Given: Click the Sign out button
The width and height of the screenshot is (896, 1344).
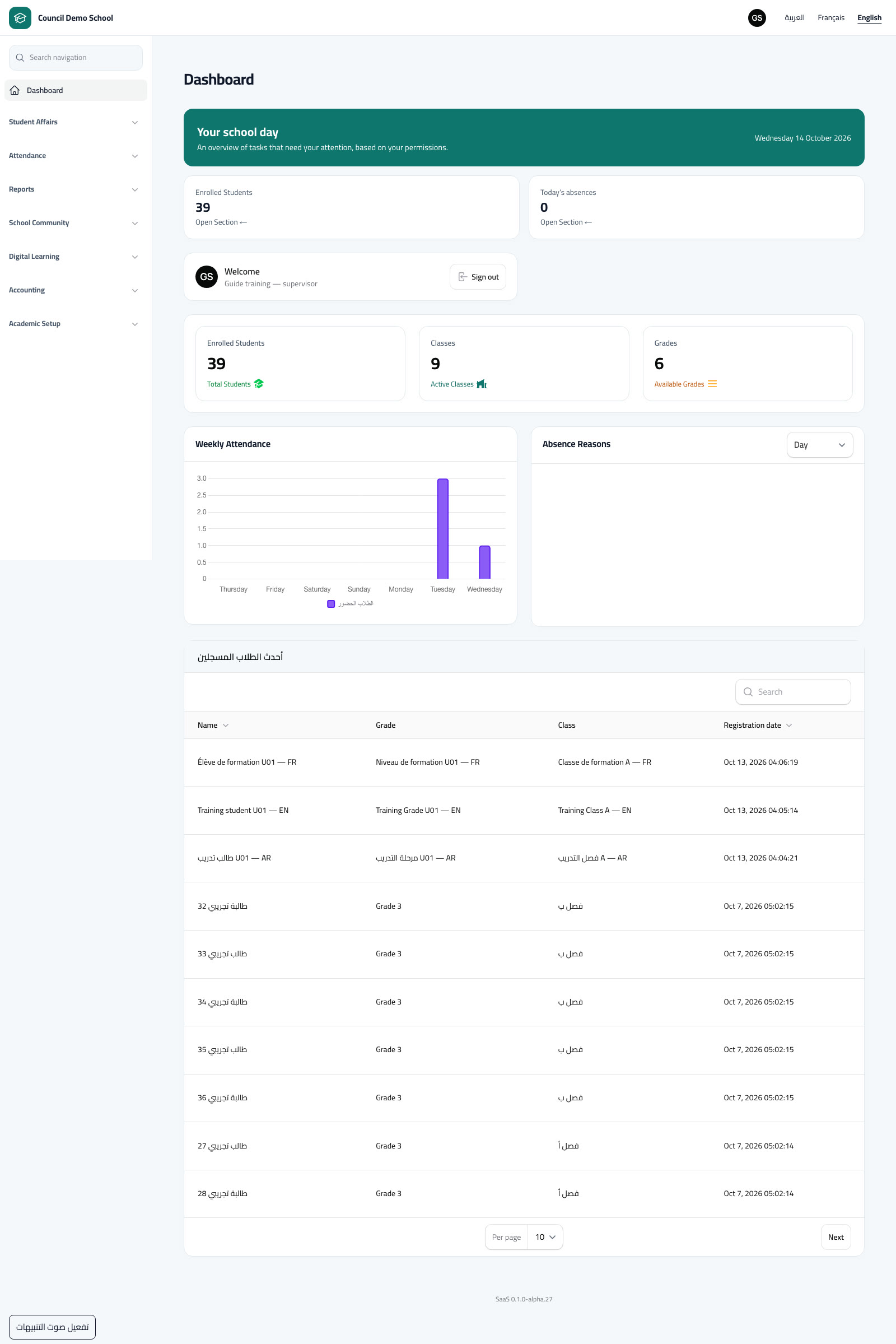Looking at the screenshot, I should click(478, 277).
